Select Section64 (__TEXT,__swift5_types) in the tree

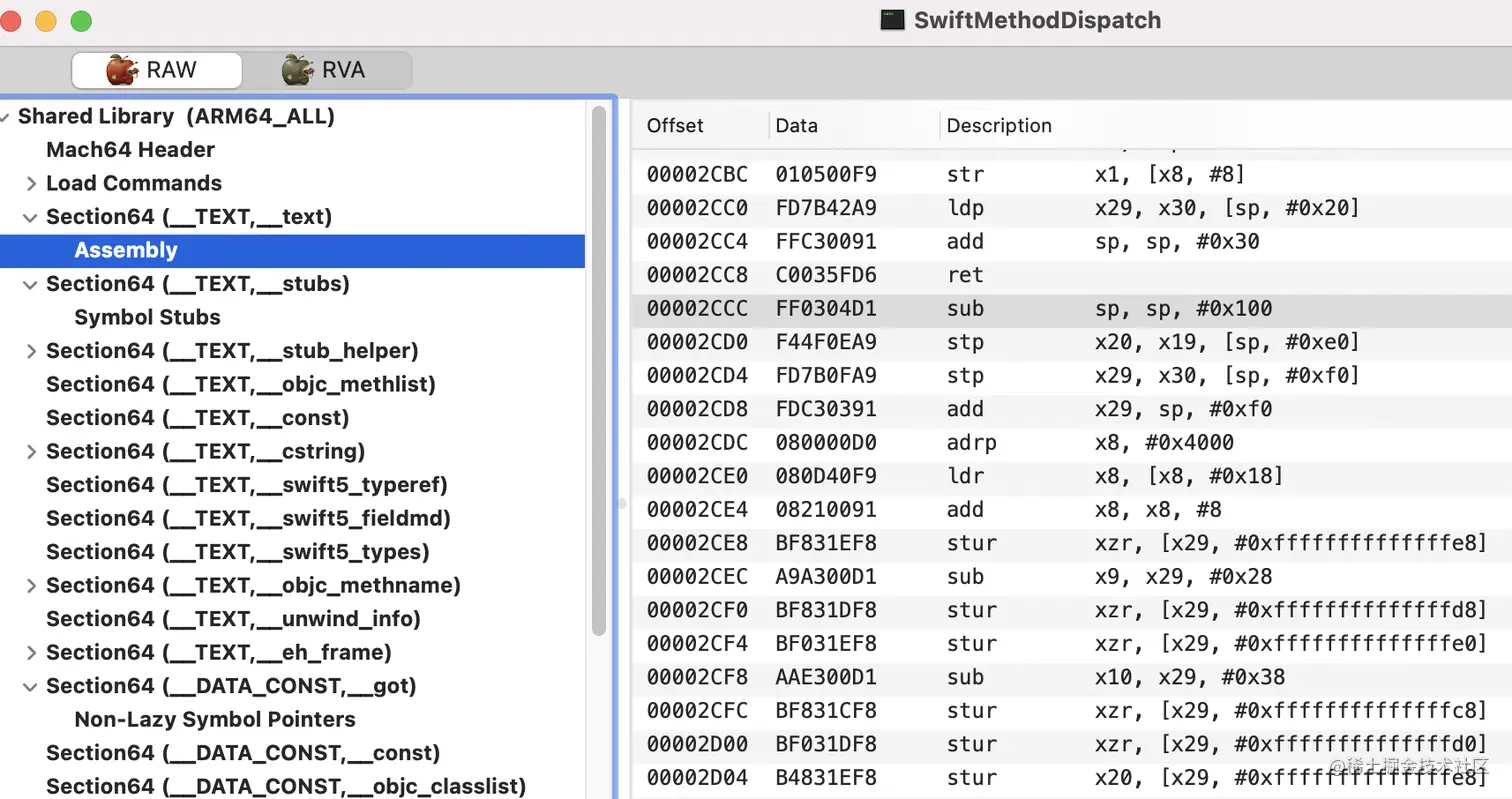[x=238, y=551]
